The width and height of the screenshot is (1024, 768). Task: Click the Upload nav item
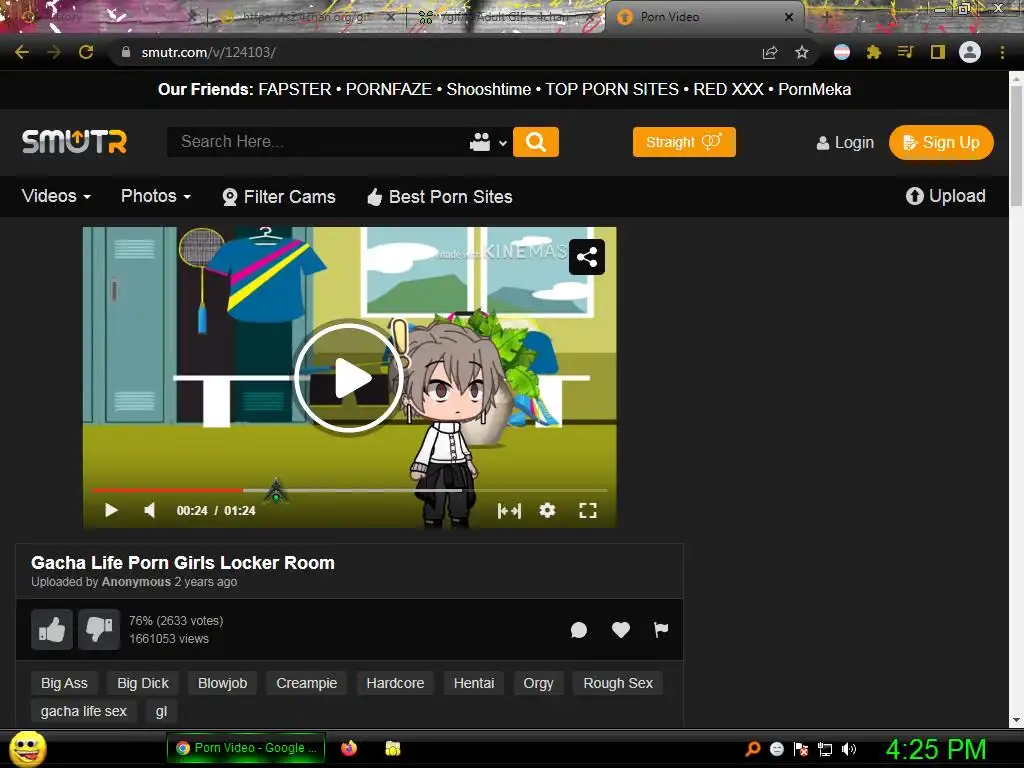click(945, 196)
